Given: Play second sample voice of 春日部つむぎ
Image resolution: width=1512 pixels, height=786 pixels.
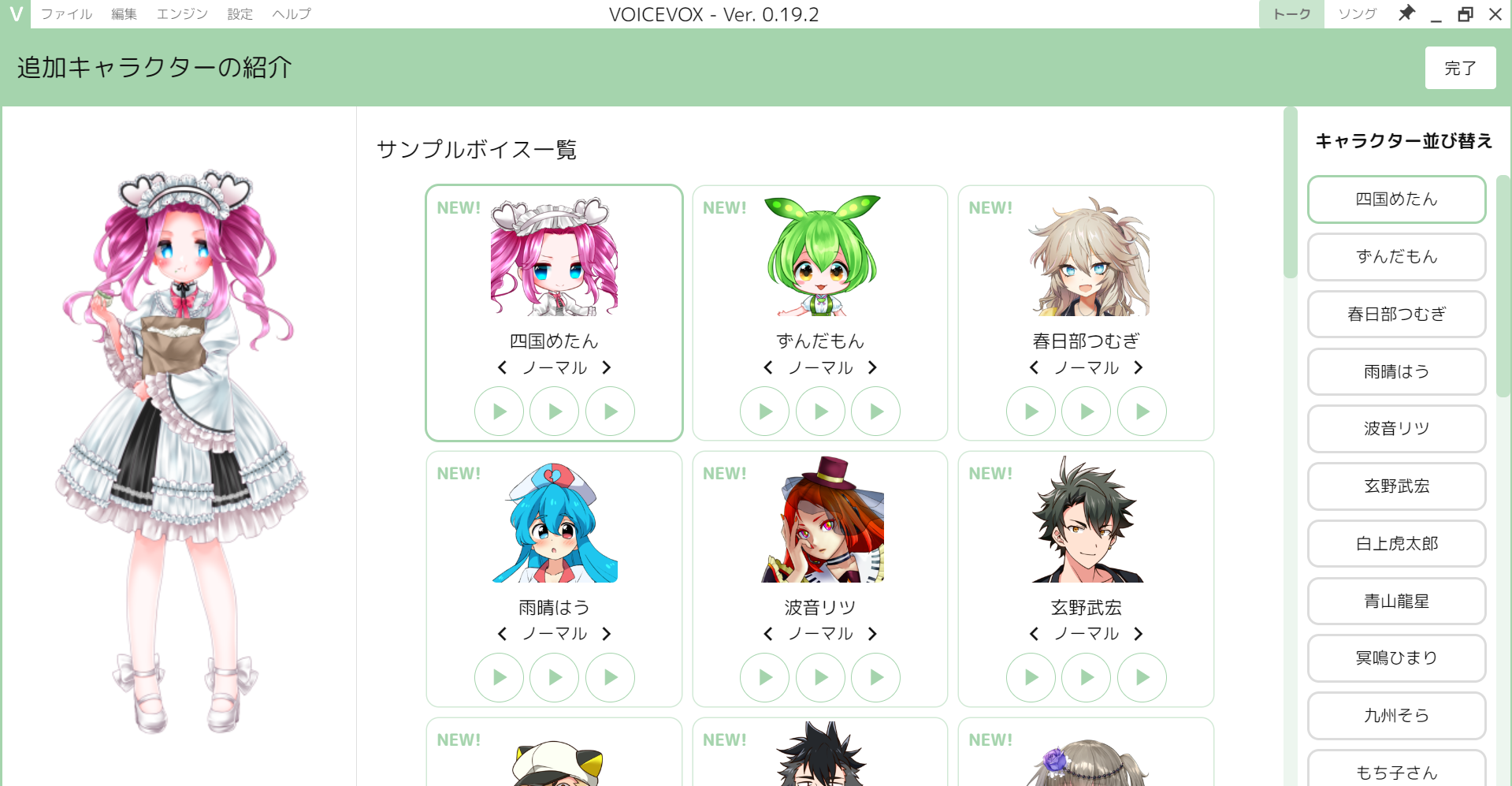Looking at the screenshot, I should point(1087,412).
